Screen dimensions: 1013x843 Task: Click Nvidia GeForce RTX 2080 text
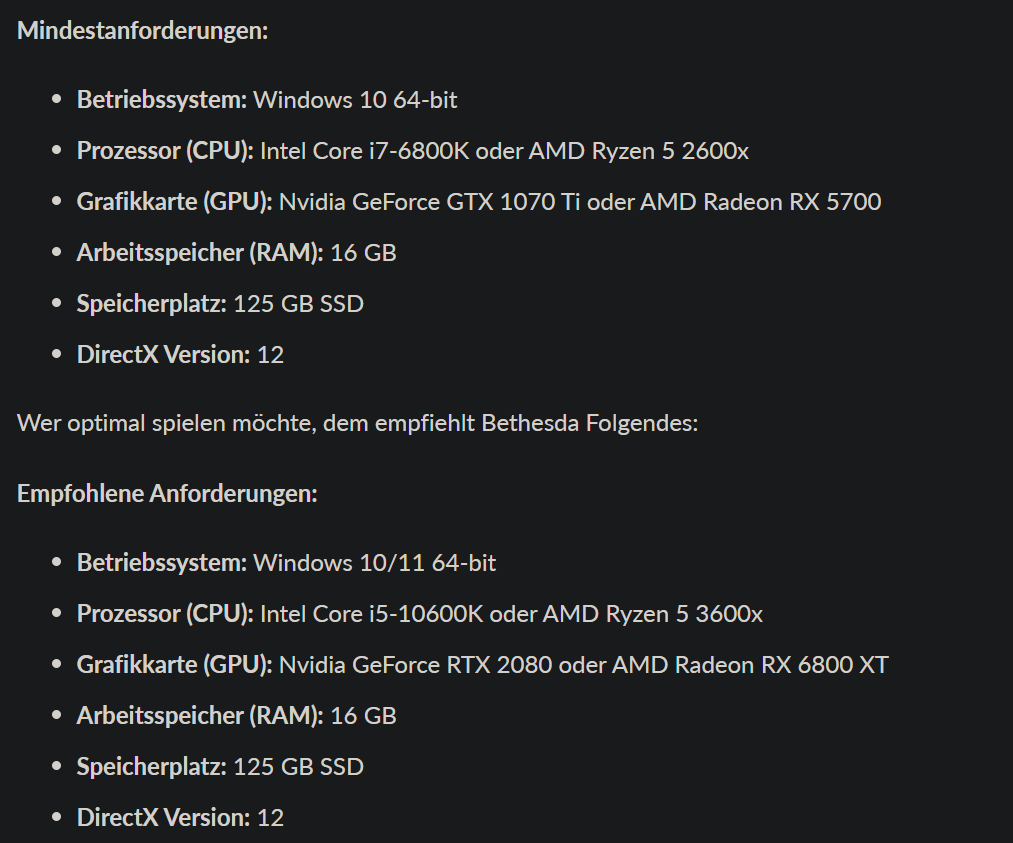pos(415,665)
